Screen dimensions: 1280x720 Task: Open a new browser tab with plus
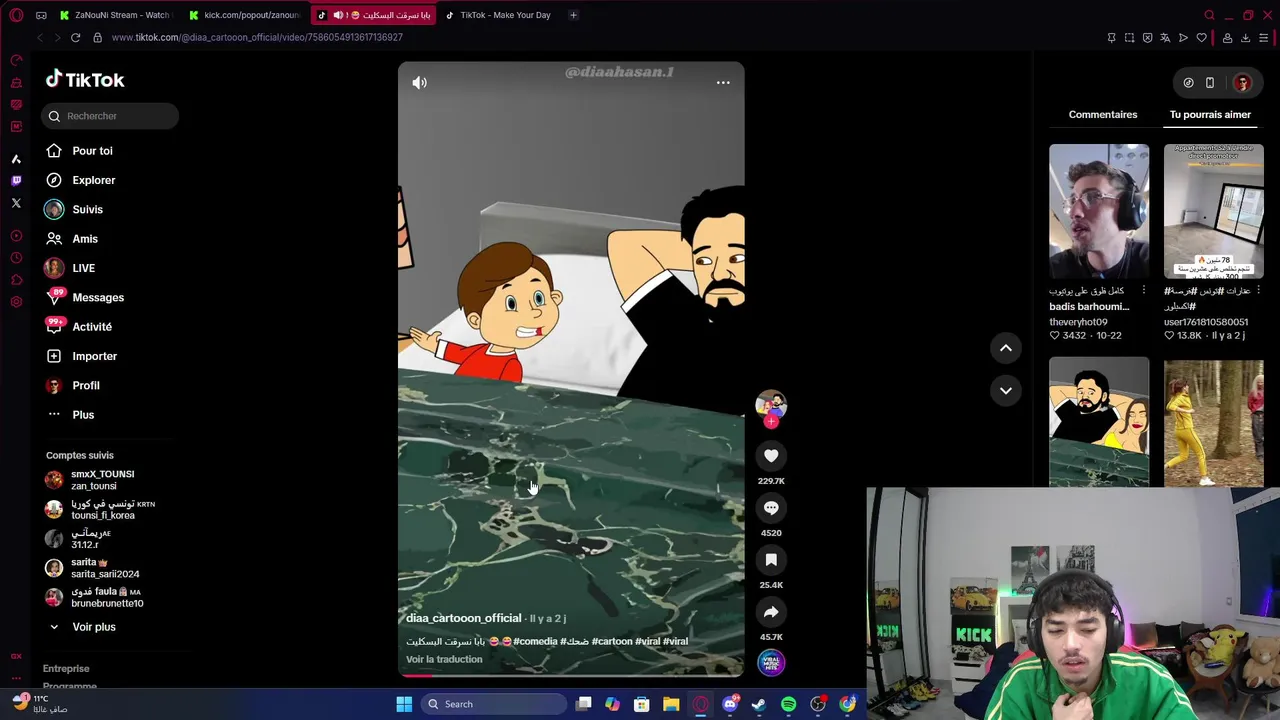(573, 15)
